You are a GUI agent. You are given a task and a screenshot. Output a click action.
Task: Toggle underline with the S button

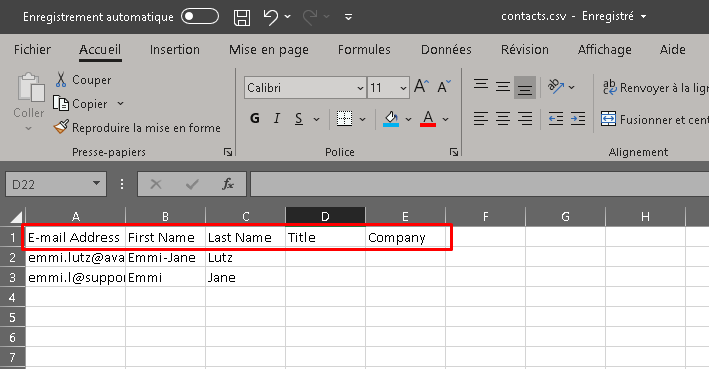tap(298, 119)
